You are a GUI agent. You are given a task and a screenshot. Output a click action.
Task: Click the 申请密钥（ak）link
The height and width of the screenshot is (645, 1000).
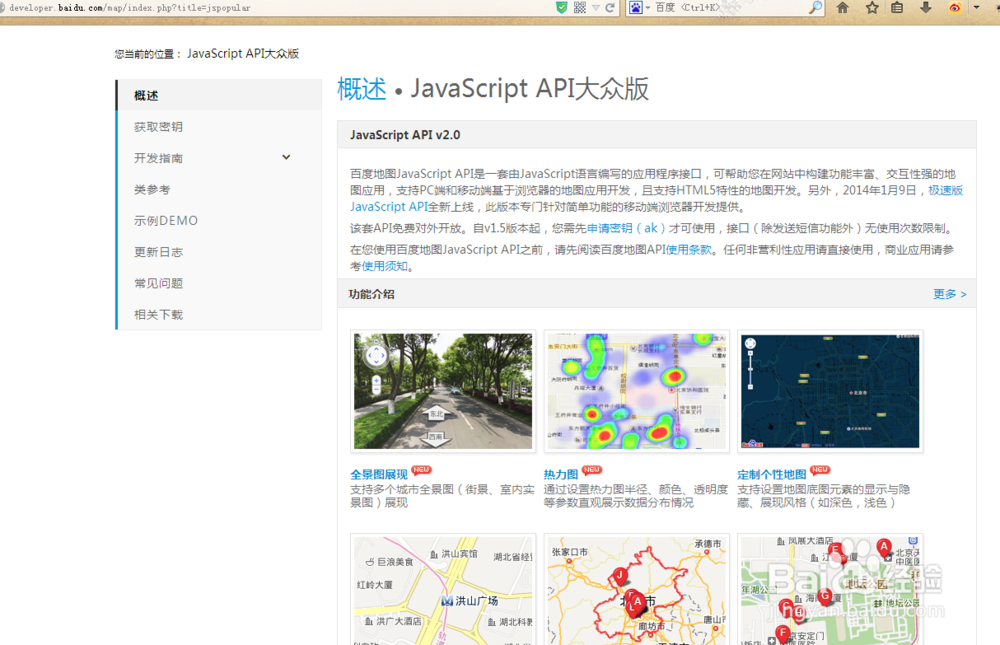(x=626, y=228)
